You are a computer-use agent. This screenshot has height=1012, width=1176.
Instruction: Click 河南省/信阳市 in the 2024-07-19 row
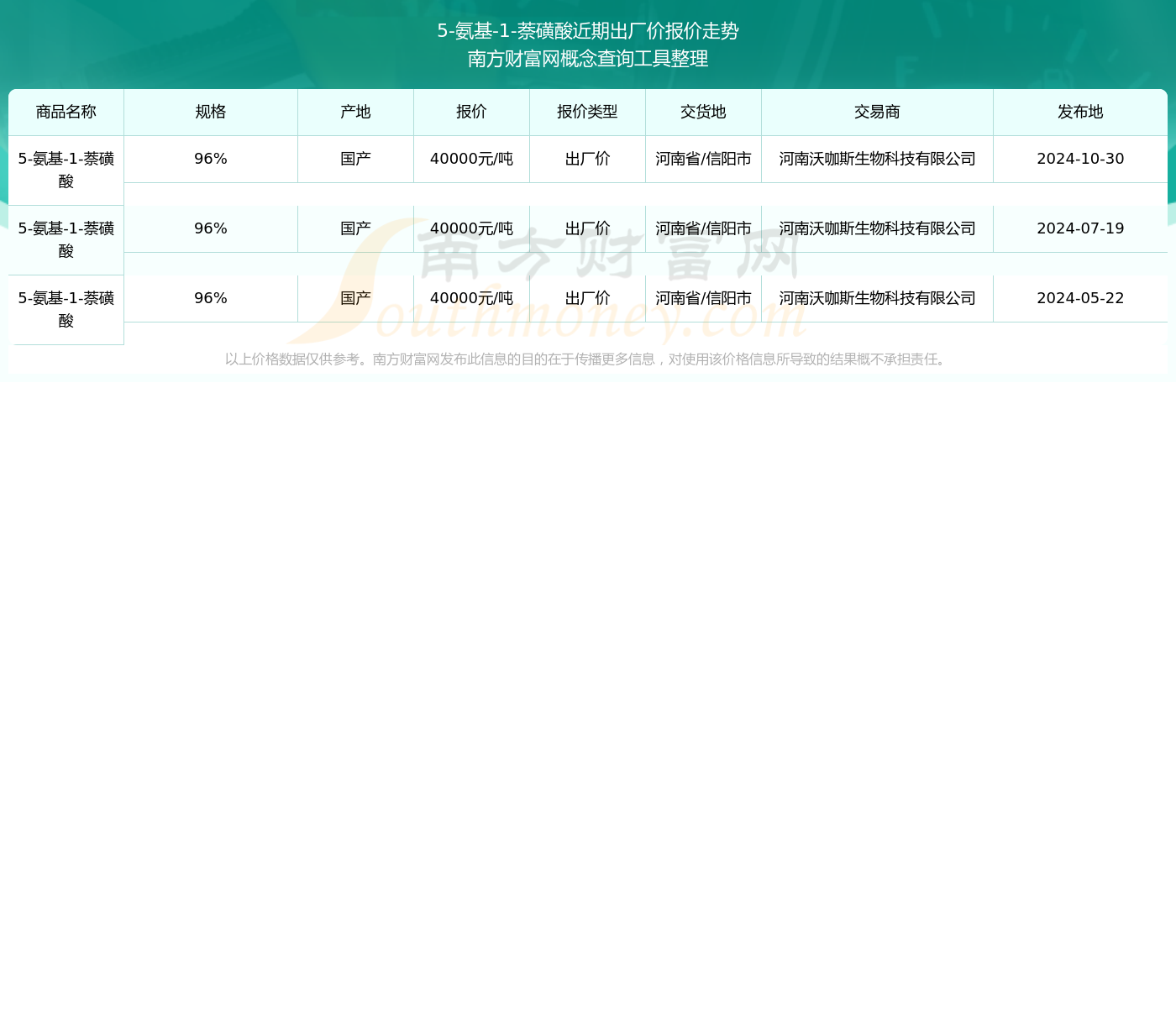click(703, 228)
